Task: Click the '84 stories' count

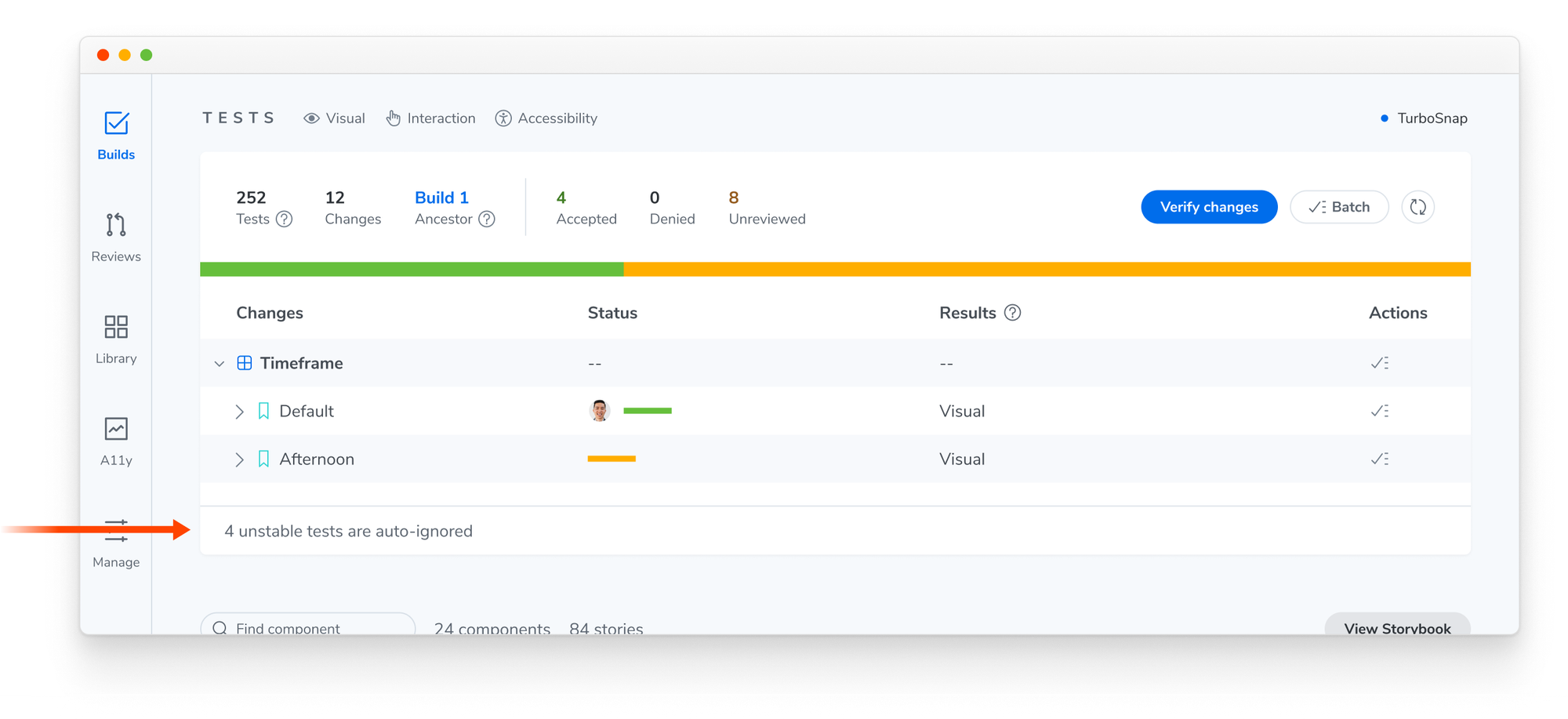Action: [x=606, y=627]
